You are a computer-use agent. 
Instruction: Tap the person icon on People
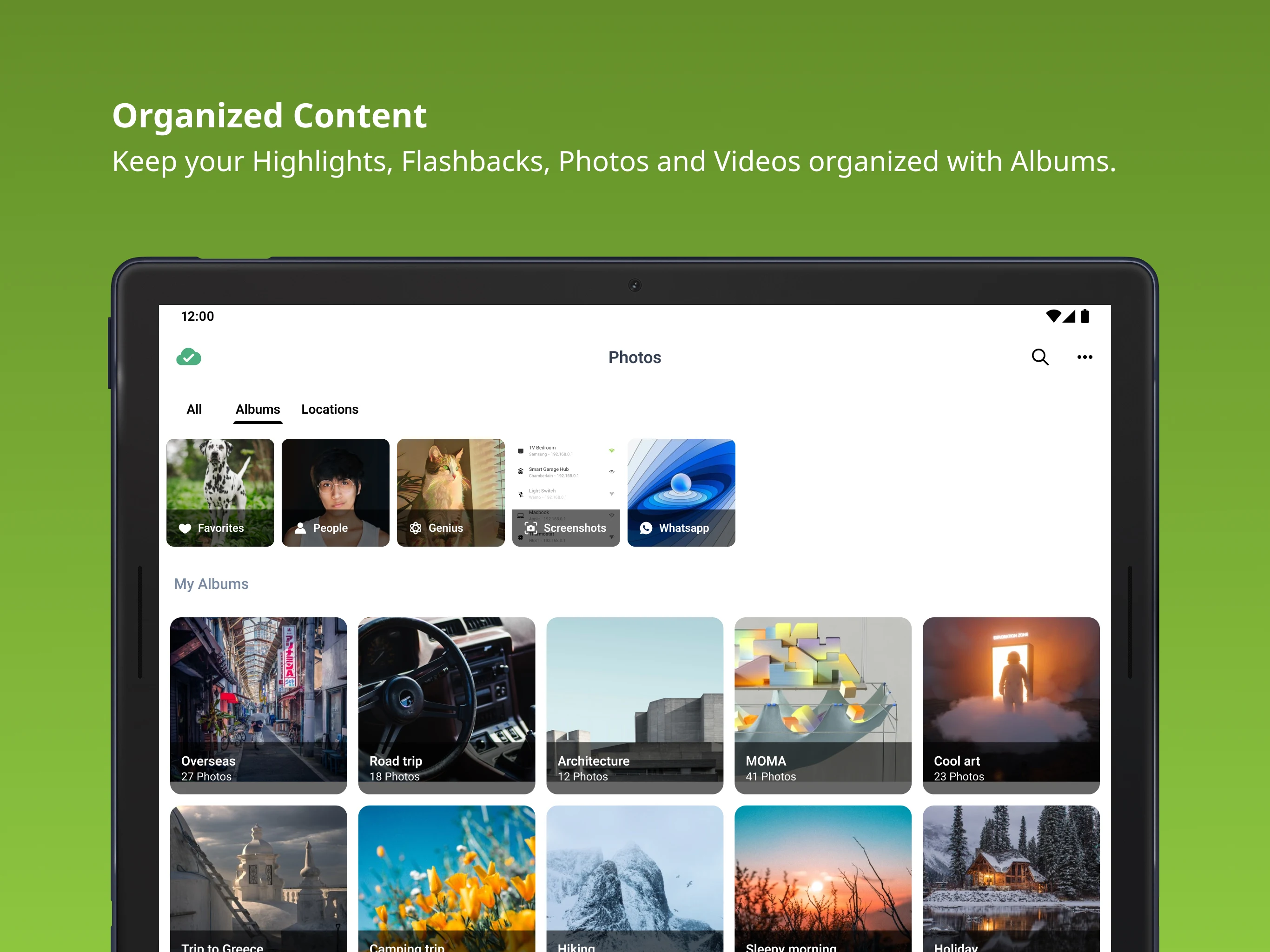tap(300, 528)
